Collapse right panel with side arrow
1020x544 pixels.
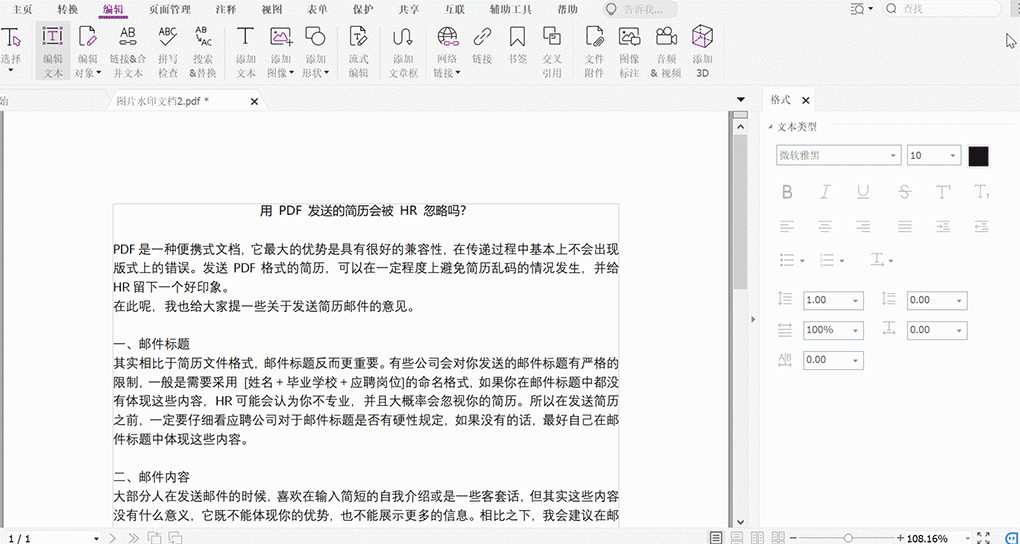(753, 319)
